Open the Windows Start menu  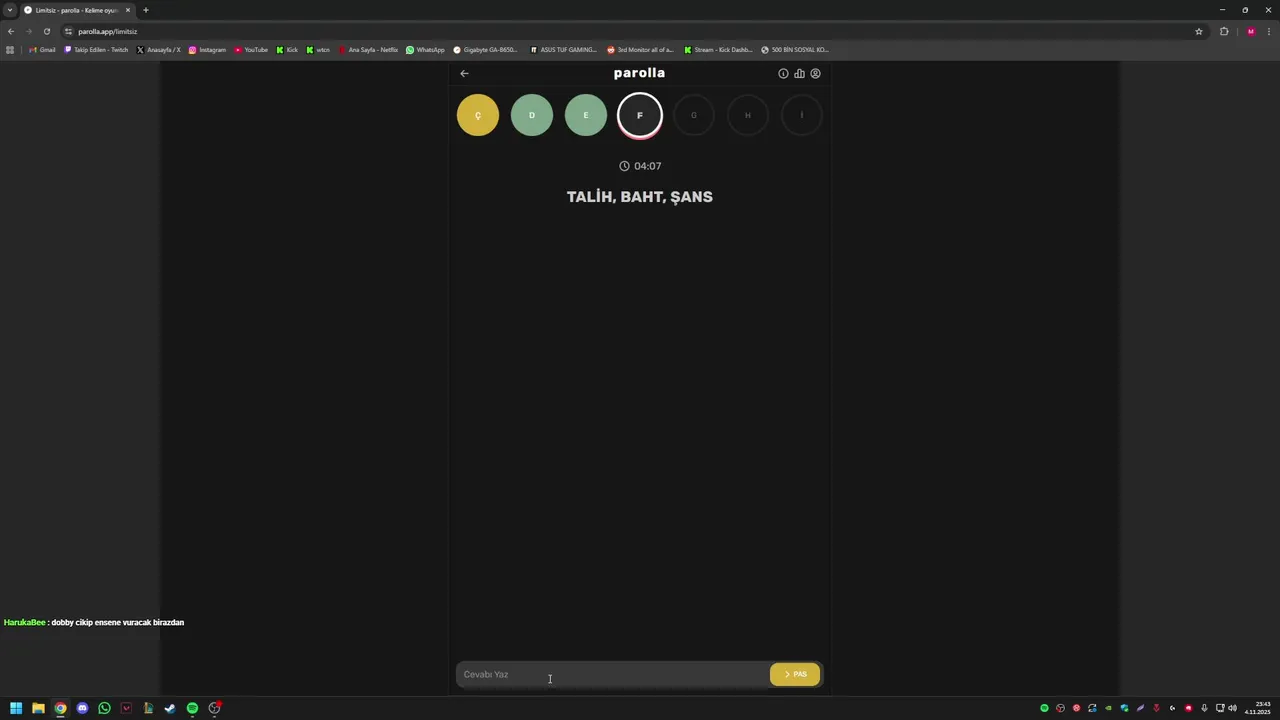coord(16,708)
